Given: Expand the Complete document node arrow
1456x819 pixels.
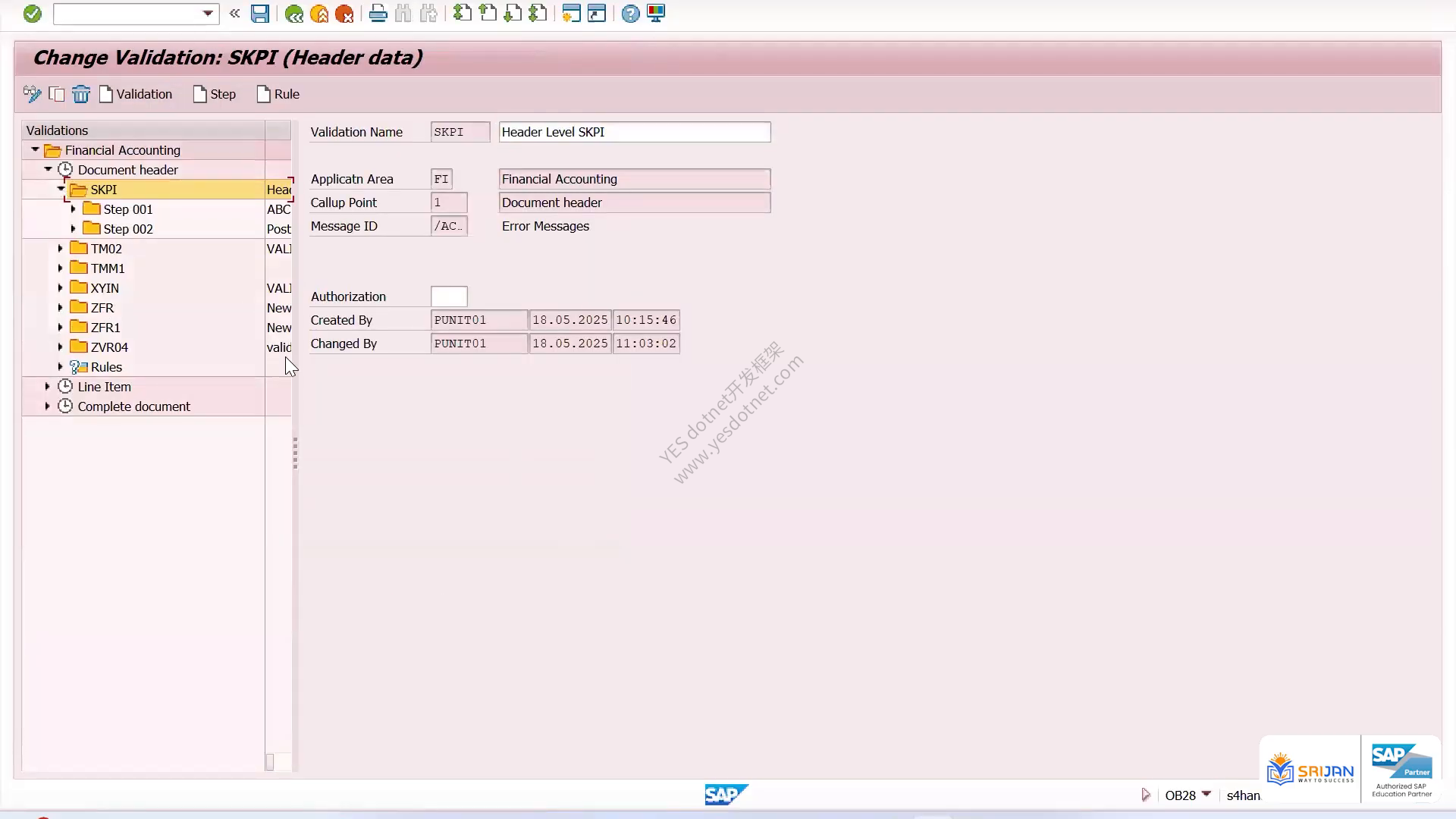Looking at the screenshot, I should pyautogui.click(x=47, y=406).
